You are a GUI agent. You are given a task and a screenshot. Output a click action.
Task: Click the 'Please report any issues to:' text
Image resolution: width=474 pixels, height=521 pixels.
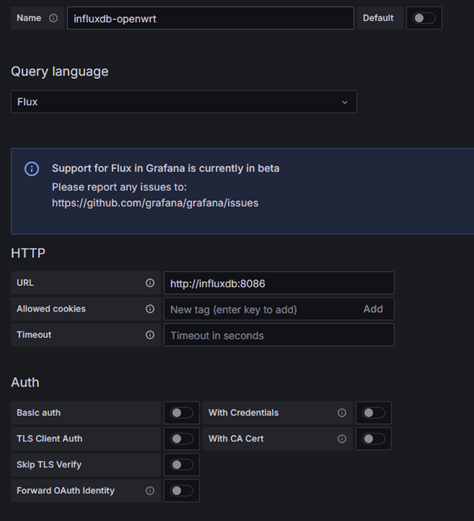[119, 187]
